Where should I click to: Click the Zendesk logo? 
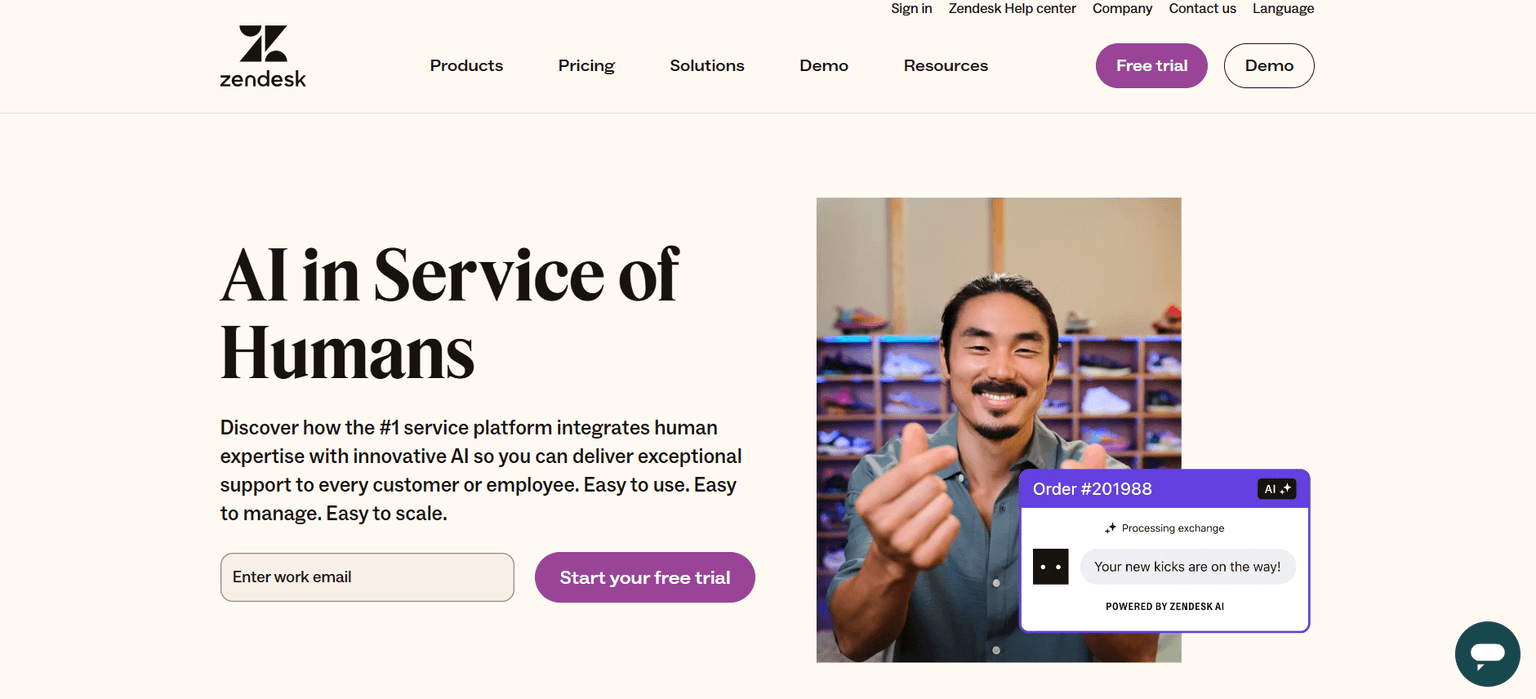click(x=263, y=57)
